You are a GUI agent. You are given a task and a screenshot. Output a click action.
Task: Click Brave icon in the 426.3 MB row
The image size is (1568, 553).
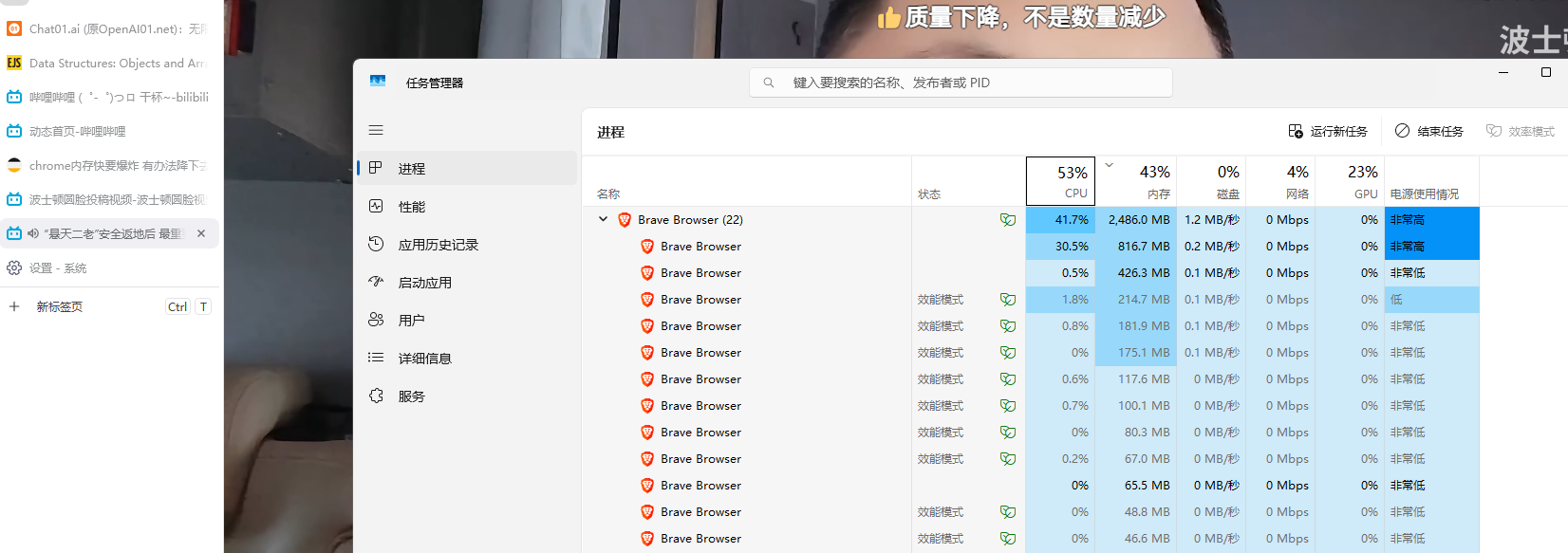point(647,273)
